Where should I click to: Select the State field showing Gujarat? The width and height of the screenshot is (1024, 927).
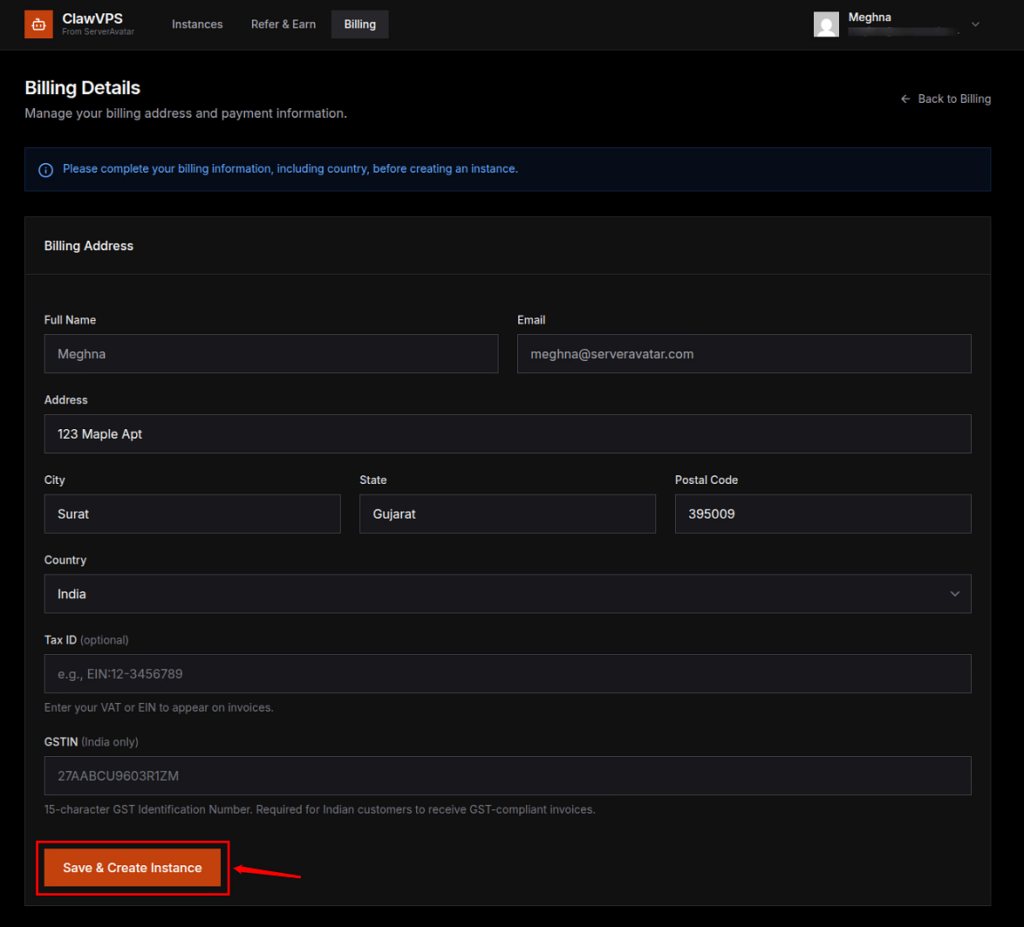click(x=507, y=513)
